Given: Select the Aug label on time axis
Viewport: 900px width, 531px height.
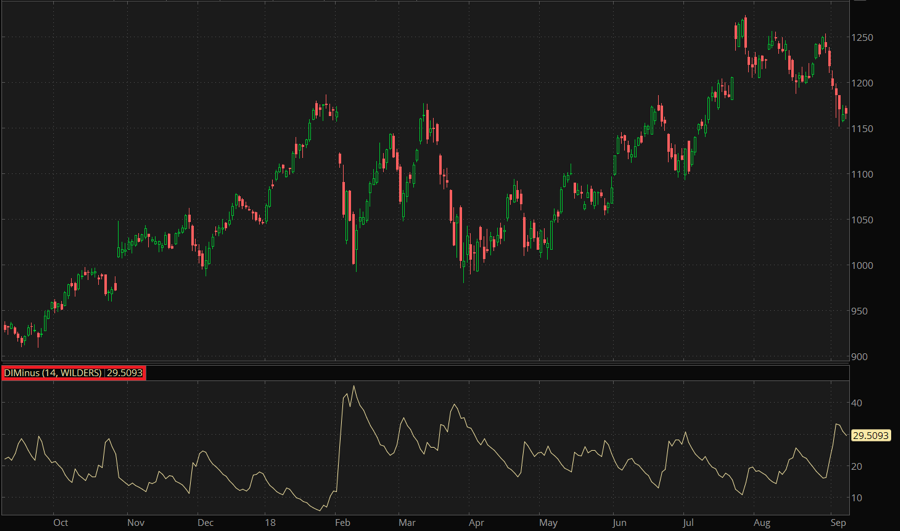Looking at the screenshot, I should [762, 522].
